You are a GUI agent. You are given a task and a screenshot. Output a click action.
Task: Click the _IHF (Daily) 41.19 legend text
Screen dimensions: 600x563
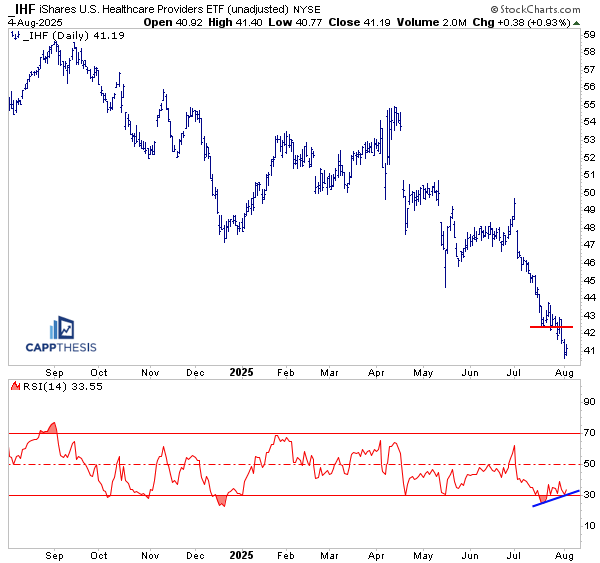(x=74, y=36)
